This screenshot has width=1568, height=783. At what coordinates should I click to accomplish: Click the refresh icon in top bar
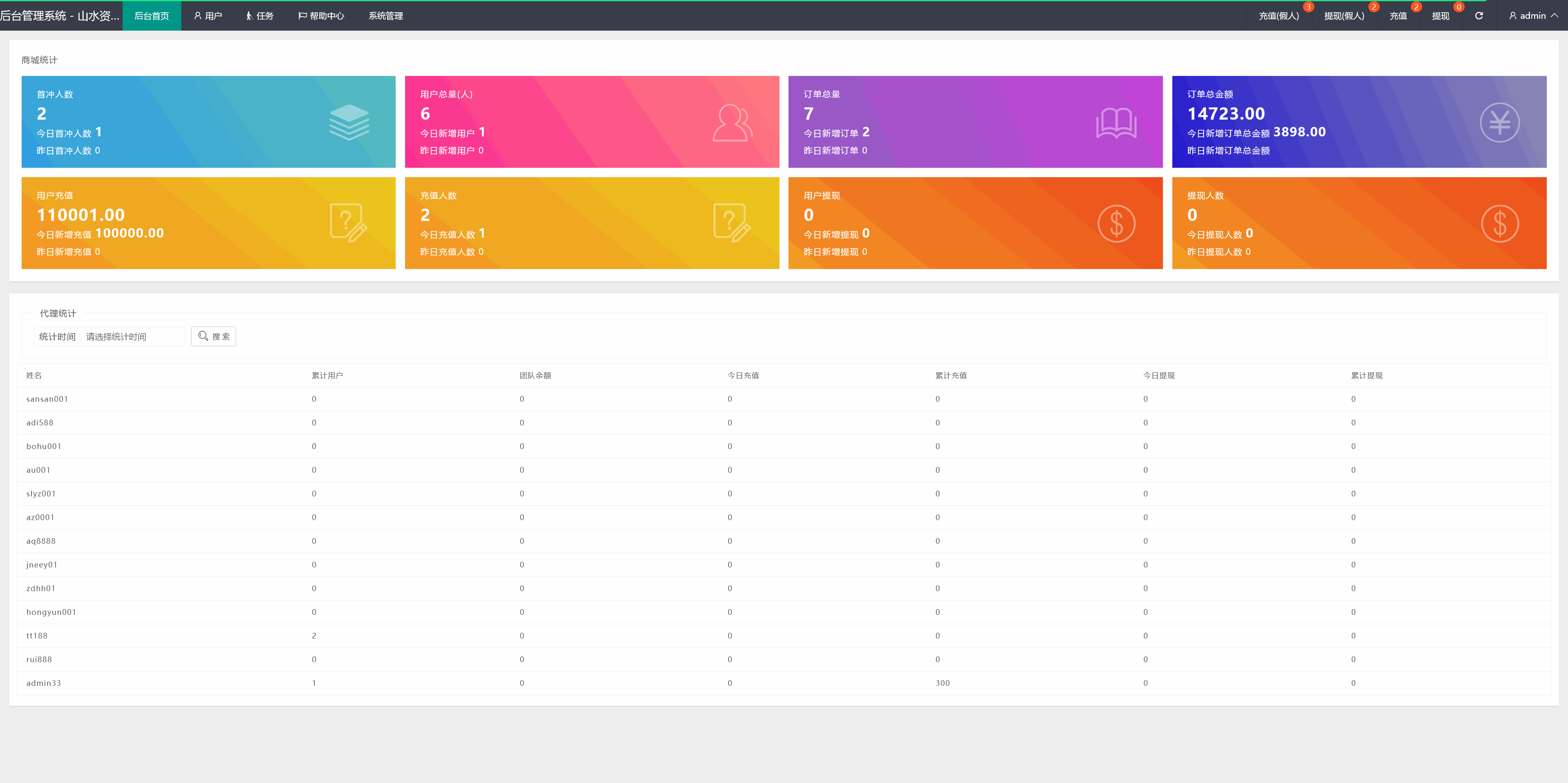tap(1479, 16)
